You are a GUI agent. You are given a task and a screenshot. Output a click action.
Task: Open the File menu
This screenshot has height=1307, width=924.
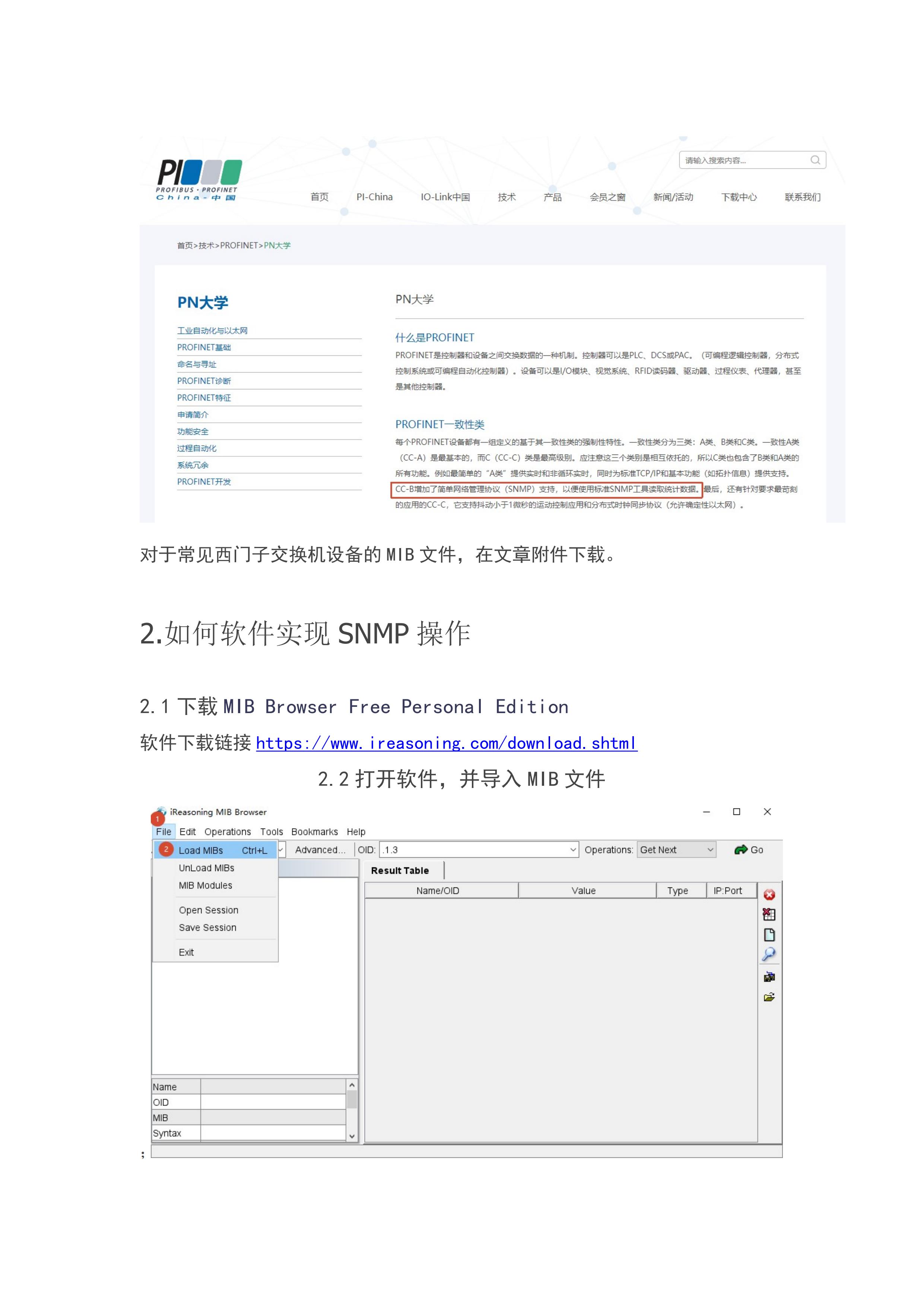pyautogui.click(x=163, y=832)
